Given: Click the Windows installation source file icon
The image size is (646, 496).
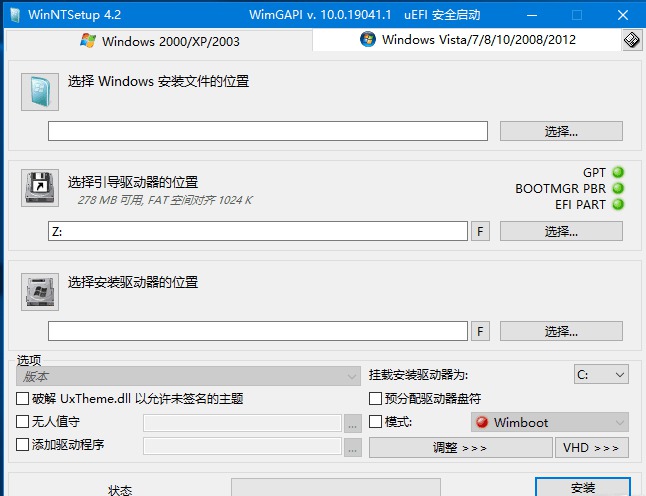Looking at the screenshot, I should click(x=40, y=92).
